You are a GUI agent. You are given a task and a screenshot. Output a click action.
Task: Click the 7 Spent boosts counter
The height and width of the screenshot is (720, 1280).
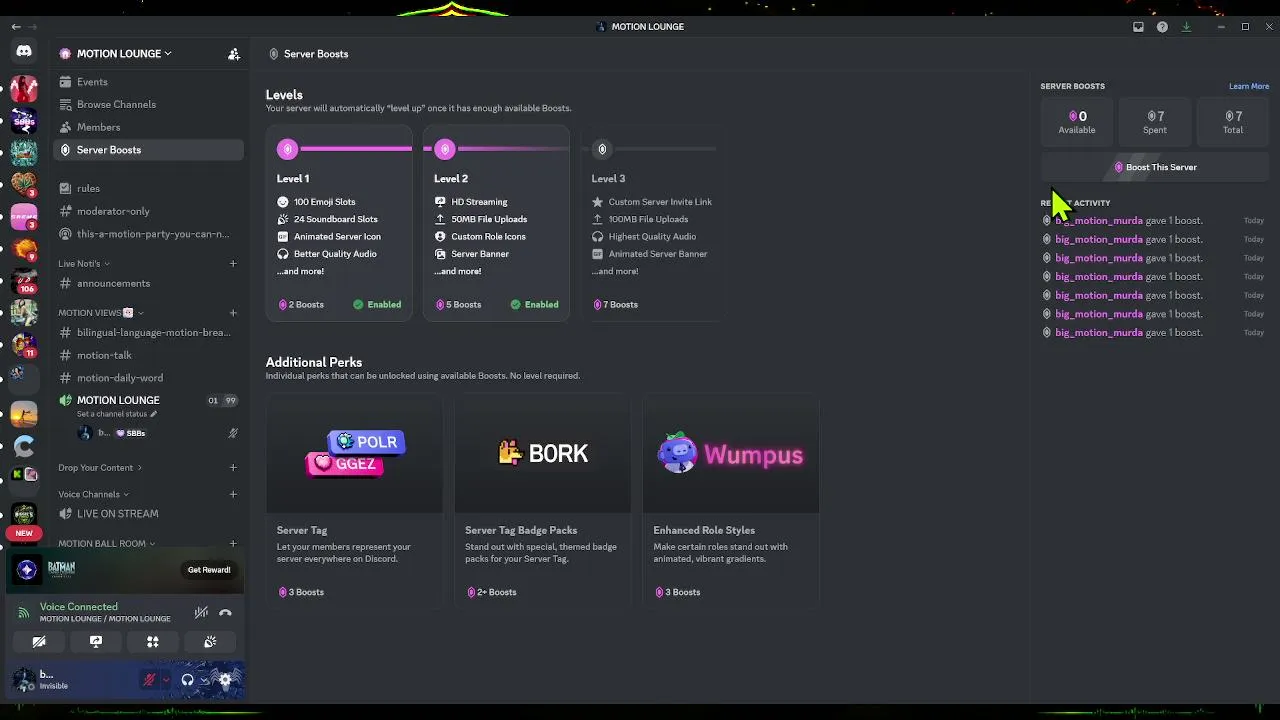(1155, 122)
